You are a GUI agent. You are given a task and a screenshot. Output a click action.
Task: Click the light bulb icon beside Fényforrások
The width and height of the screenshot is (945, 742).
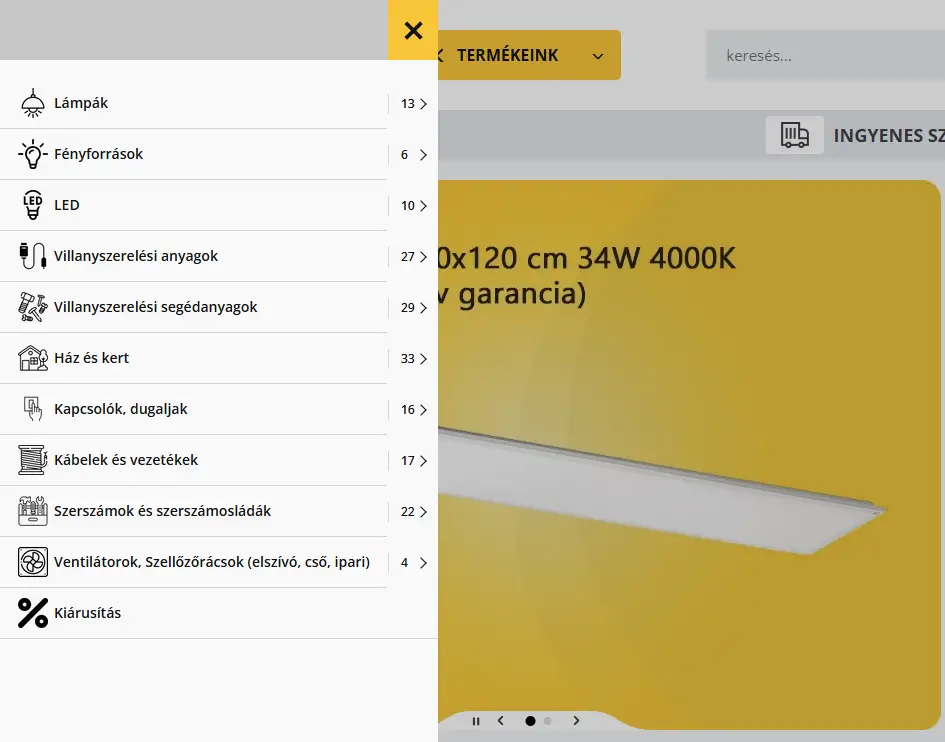(33, 154)
